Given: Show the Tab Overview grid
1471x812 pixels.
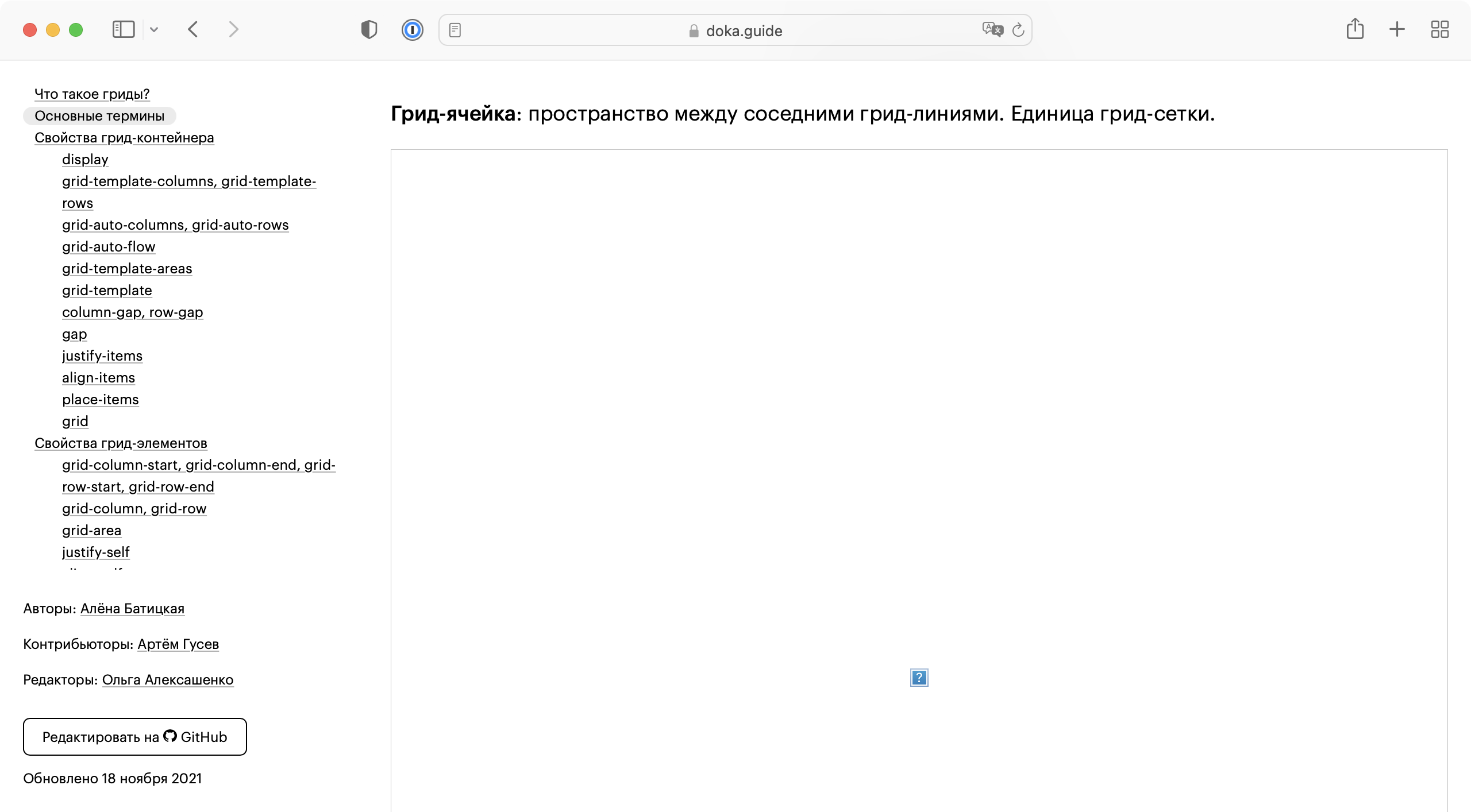Looking at the screenshot, I should pos(1440,29).
